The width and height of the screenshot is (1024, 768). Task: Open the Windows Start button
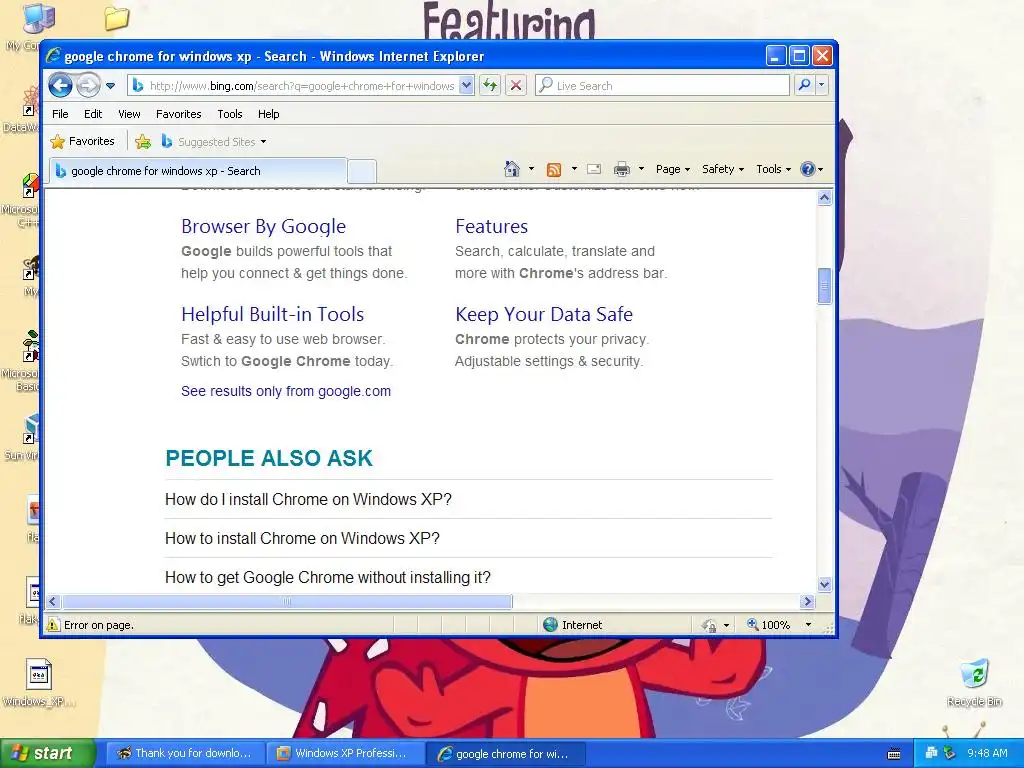coord(47,754)
